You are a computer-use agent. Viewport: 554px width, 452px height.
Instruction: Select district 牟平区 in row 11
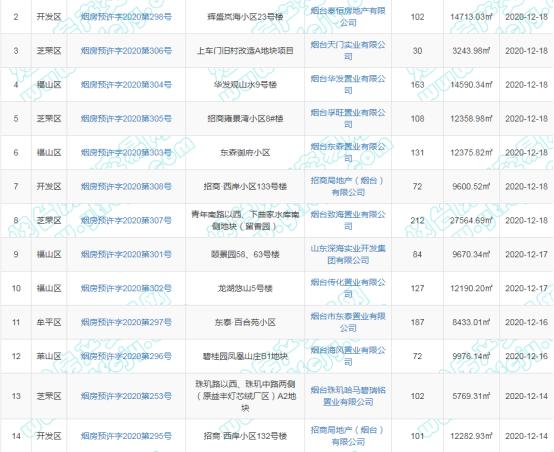[x=49, y=322]
